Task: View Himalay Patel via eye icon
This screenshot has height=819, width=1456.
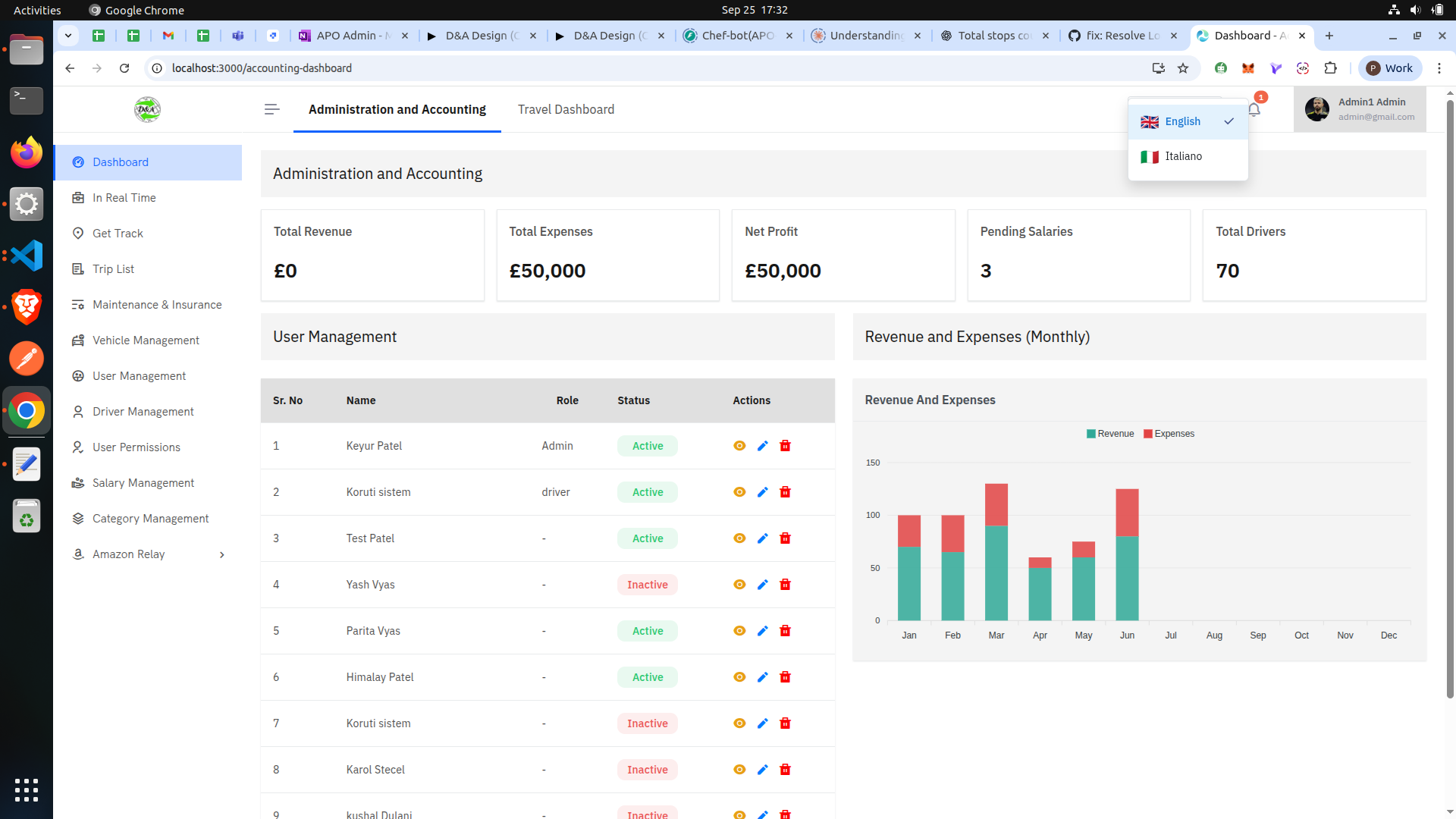Action: coord(739,677)
